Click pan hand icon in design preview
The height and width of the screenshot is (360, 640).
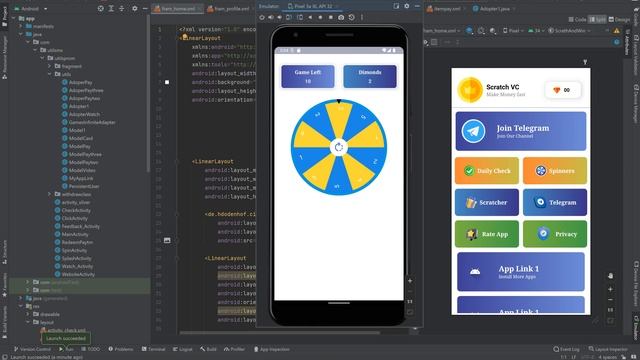(x=610, y=276)
